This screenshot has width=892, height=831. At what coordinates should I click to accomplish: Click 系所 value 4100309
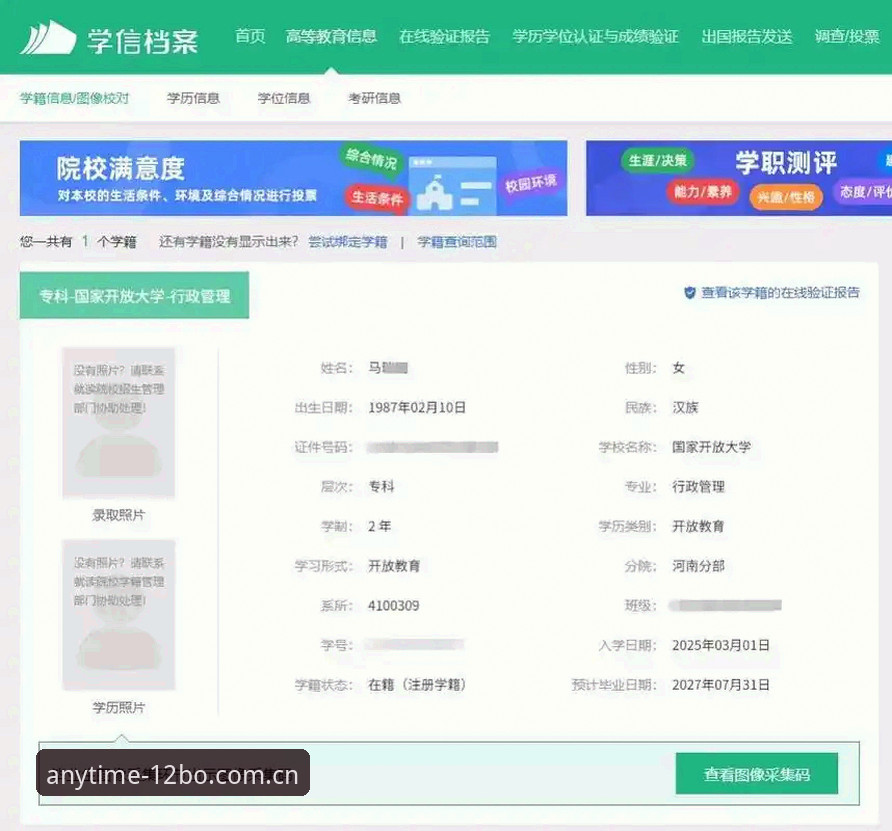tap(393, 605)
